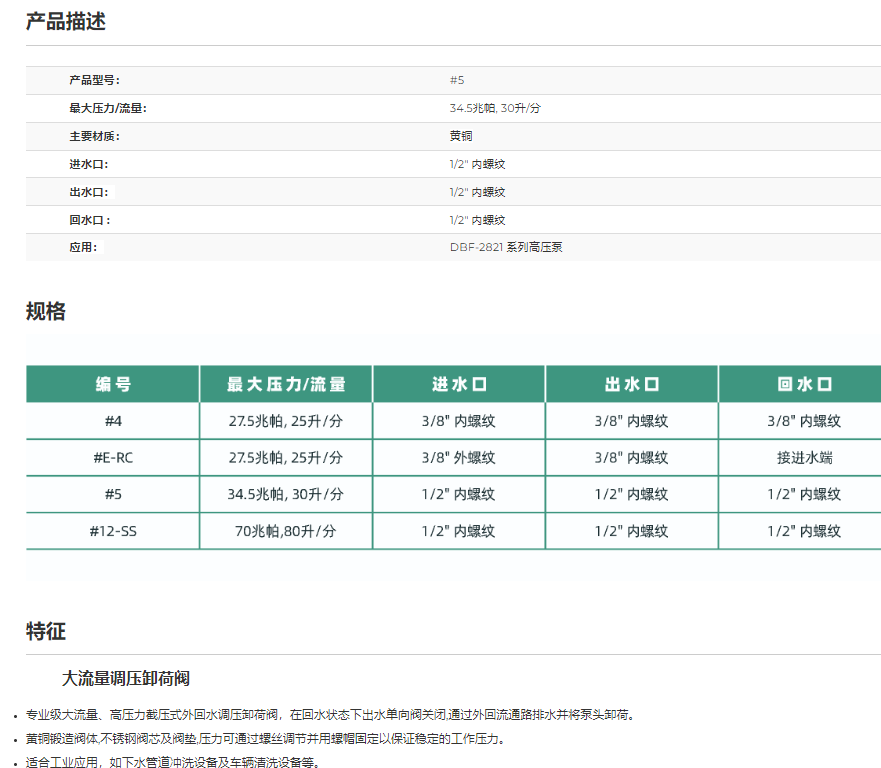The width and height of the screenshot is (881, 768).
Task: Click the 编号 column header
Action: tap(113, 384)
